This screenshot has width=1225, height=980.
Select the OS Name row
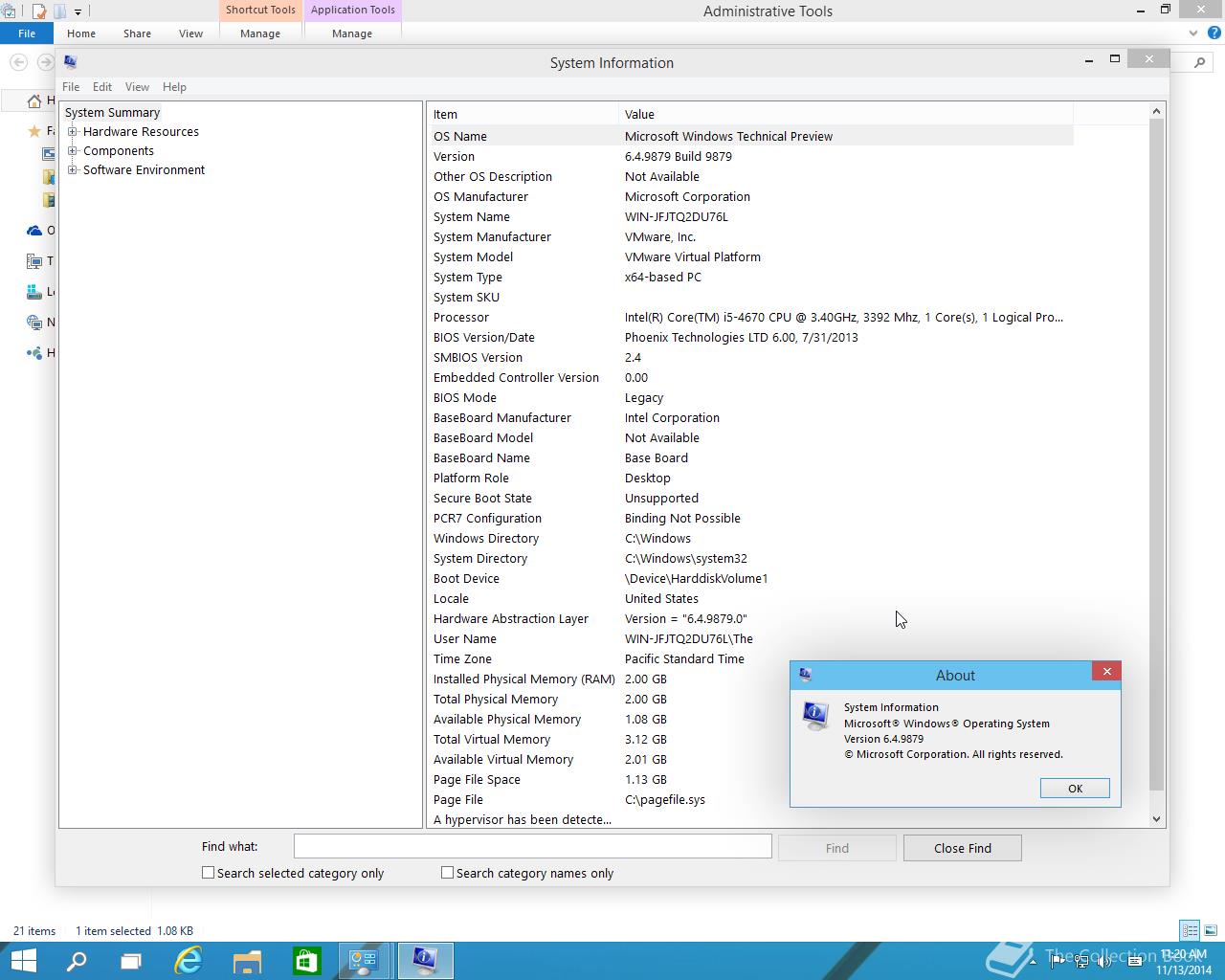(751, 136)
